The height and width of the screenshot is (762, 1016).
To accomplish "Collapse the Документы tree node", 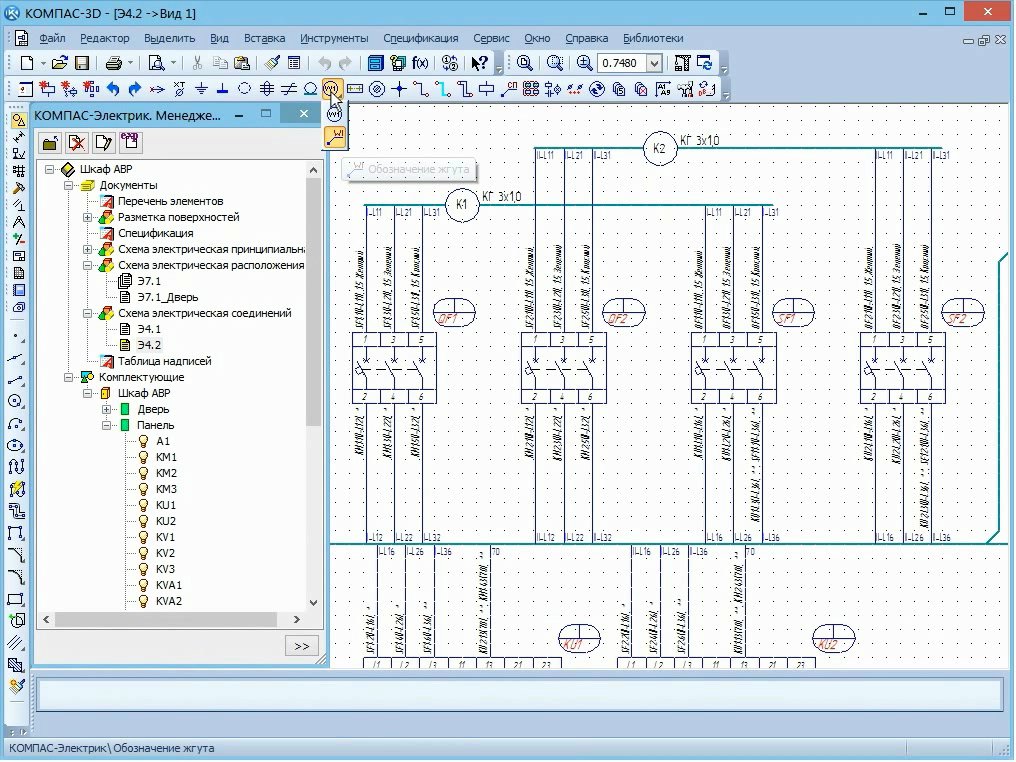I will point(68,185).
